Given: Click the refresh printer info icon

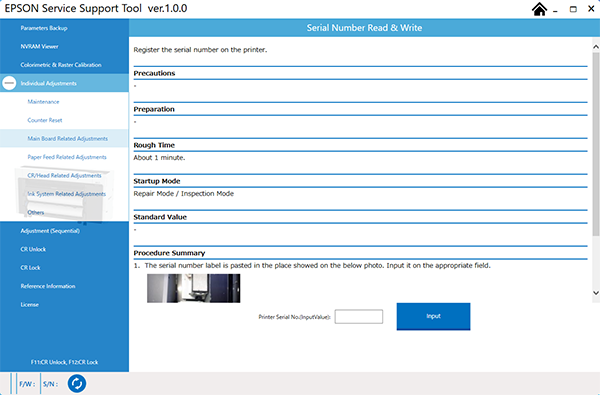Looking at the screenshot, I should pos(77,383).
